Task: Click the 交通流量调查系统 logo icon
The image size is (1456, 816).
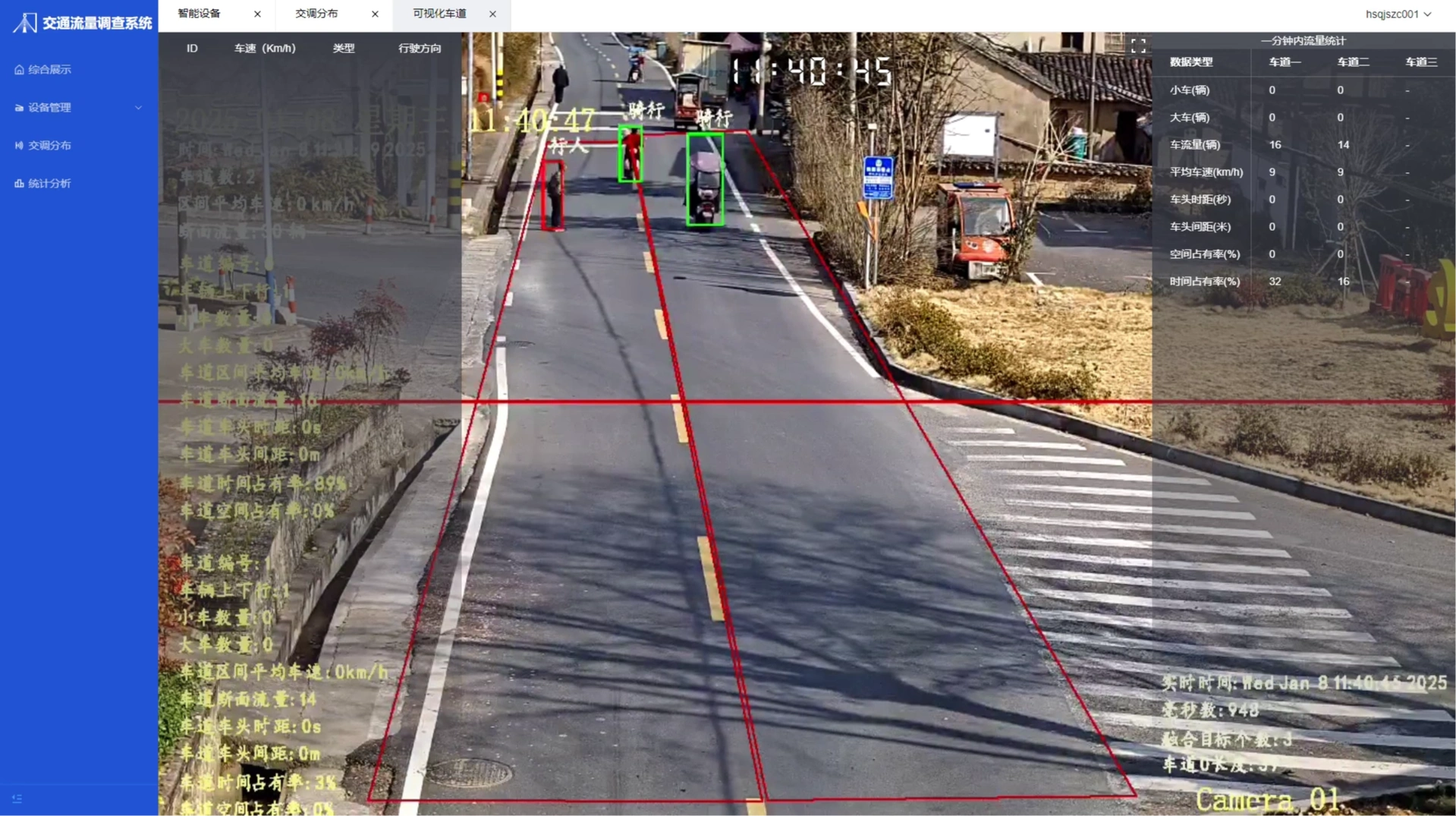Action: click(25, 23)
